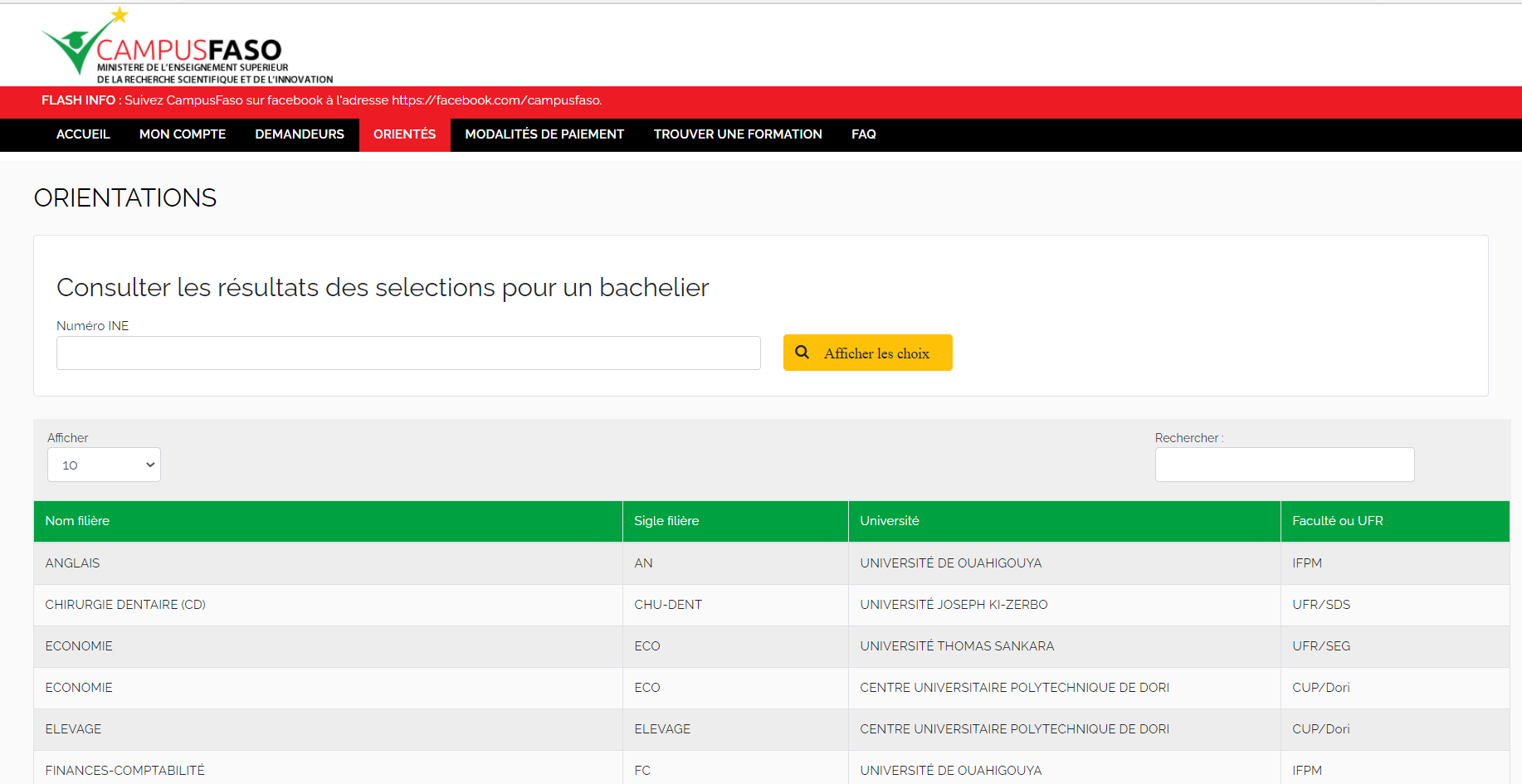Focus the Rechercher search box
This screenshot has height=784, width=1522.
click(1284, 465)
